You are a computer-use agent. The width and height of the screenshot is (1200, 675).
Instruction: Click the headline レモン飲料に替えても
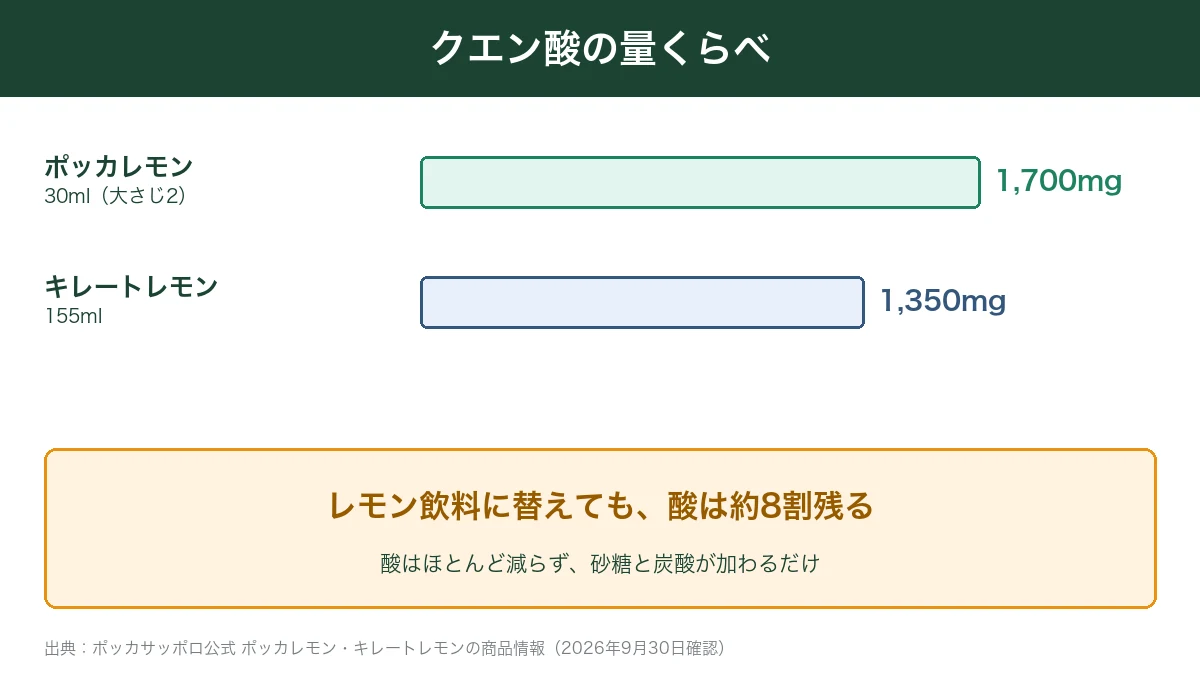pyautogui.click(x=467, y=506)
